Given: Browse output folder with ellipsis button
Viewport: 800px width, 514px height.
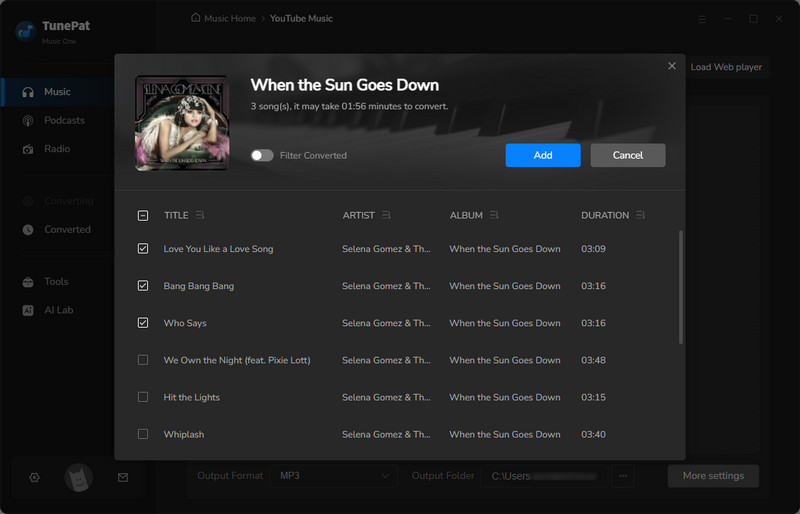Looking at the screenshot, I should tap(622, 476).
